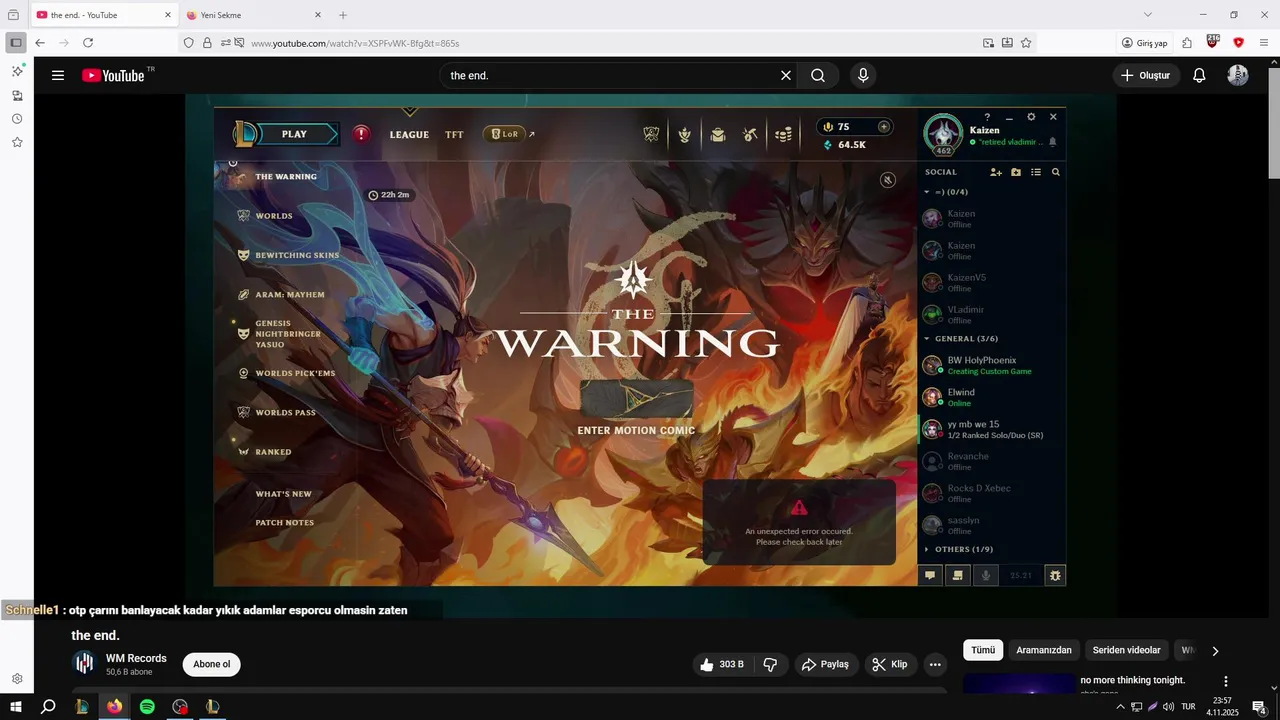Open the WM Records channel name link
The height and width of the screenshot is (720, 1280).
pyautogui.click(x=136, y=658)
